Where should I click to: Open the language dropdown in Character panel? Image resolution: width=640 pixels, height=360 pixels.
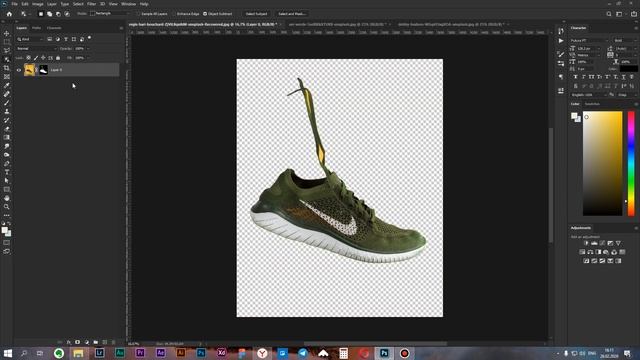point(589,95)
